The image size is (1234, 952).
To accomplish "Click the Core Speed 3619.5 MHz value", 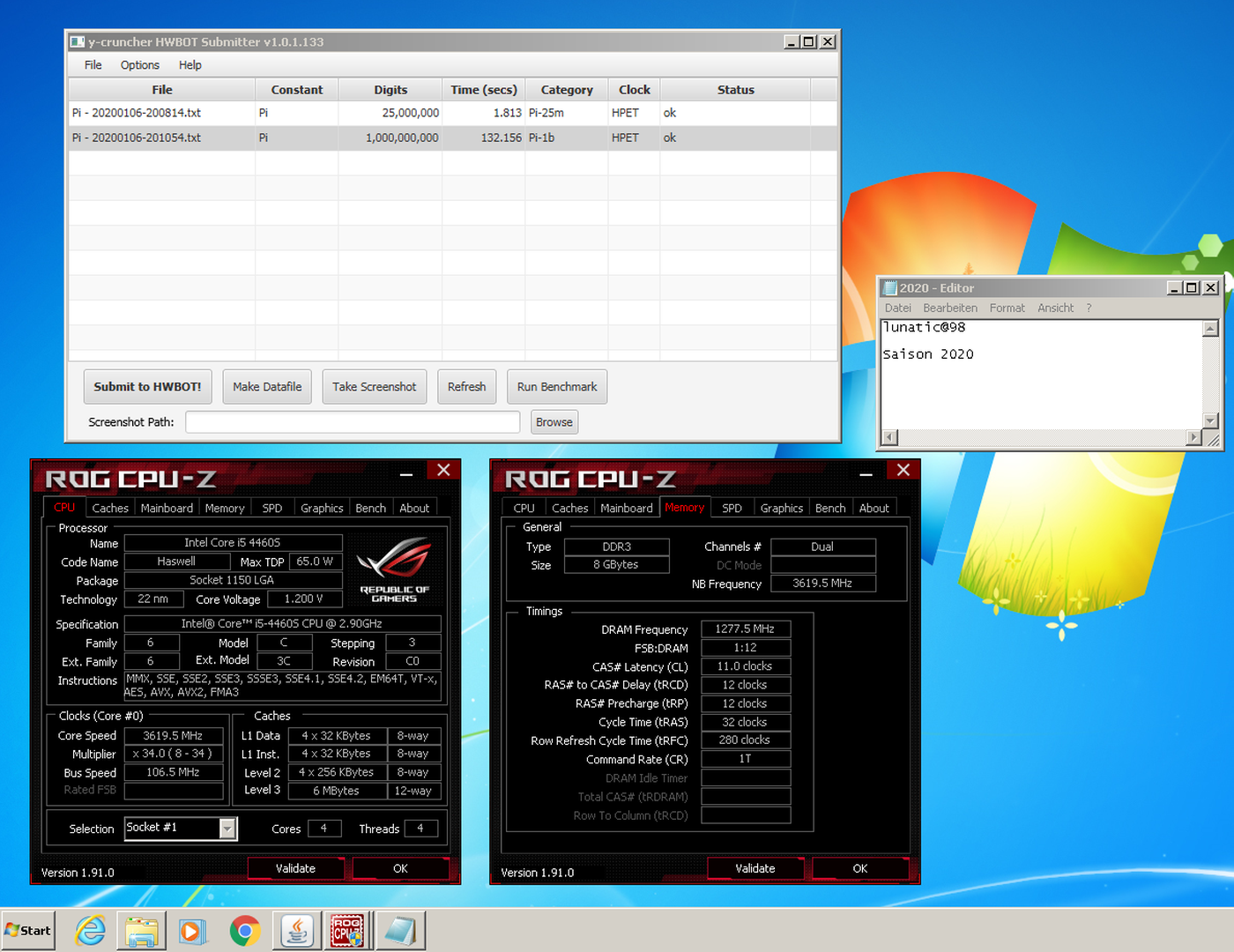I will coord(174,735).
